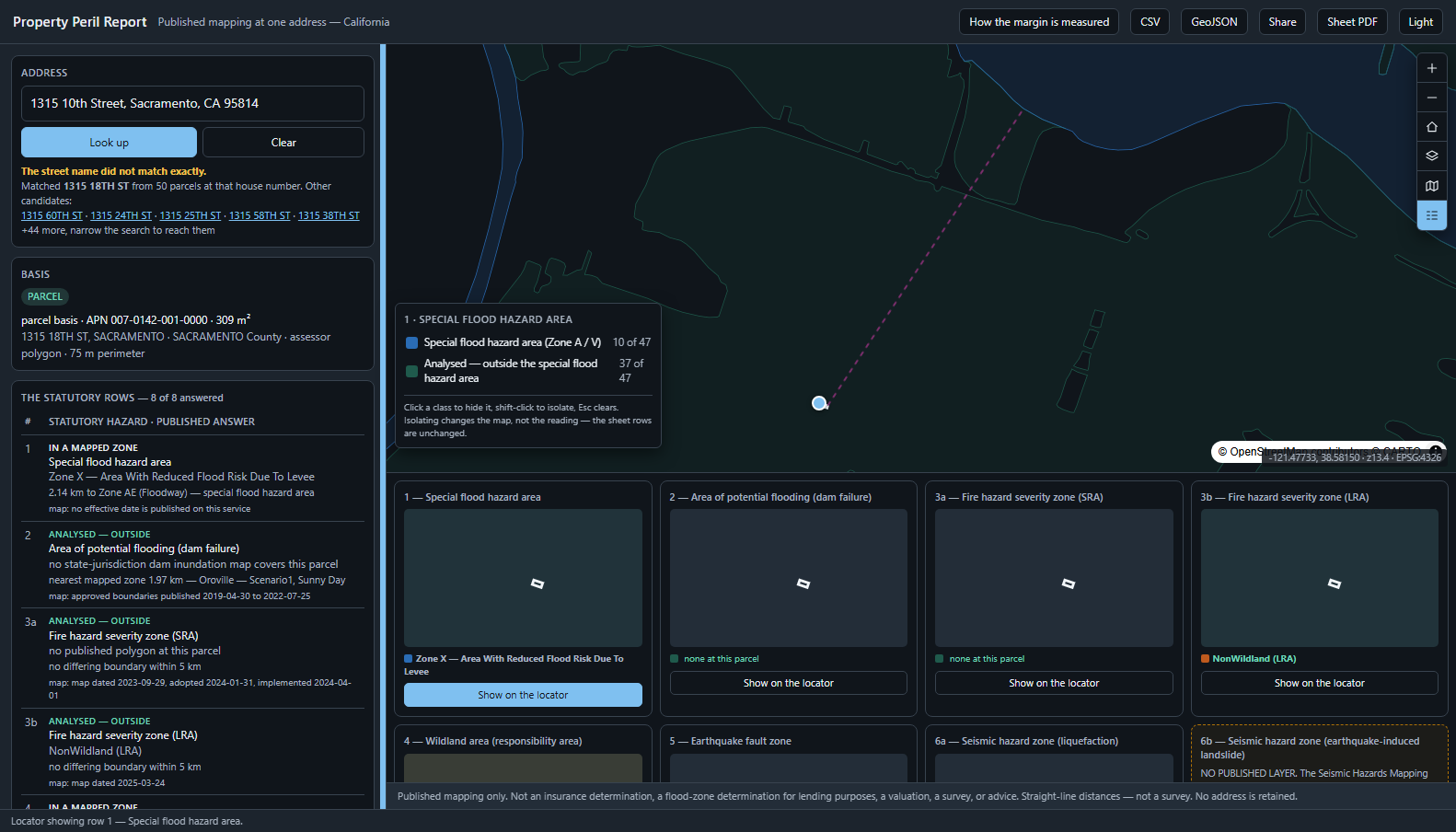
Task: Click 'NonWildland (LRA)' label in card 3b
Action: coord(1254,659)
